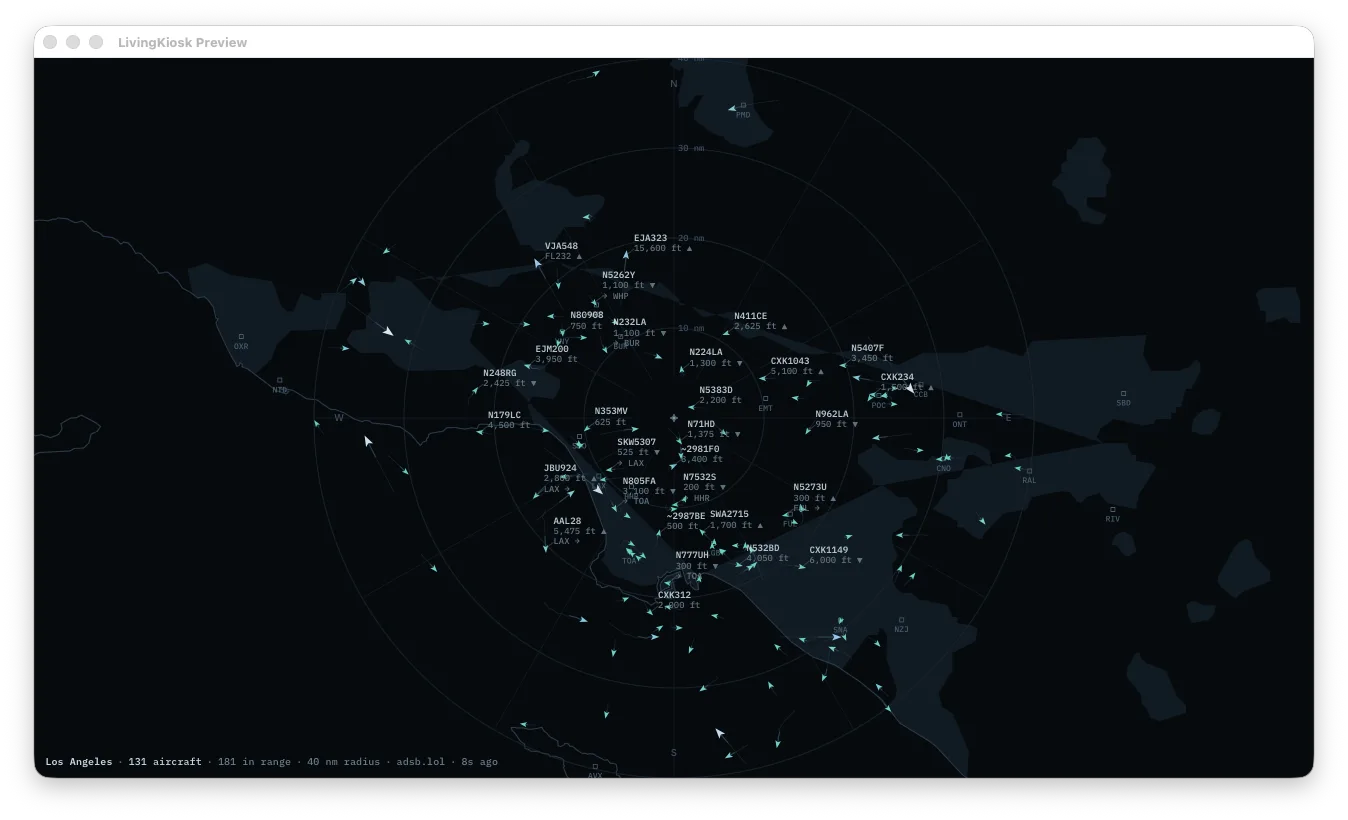Select the CXK1043 aircraft arrow icon
The height and width of the screenshot is (820, 1348).
(x=763, y=377)
